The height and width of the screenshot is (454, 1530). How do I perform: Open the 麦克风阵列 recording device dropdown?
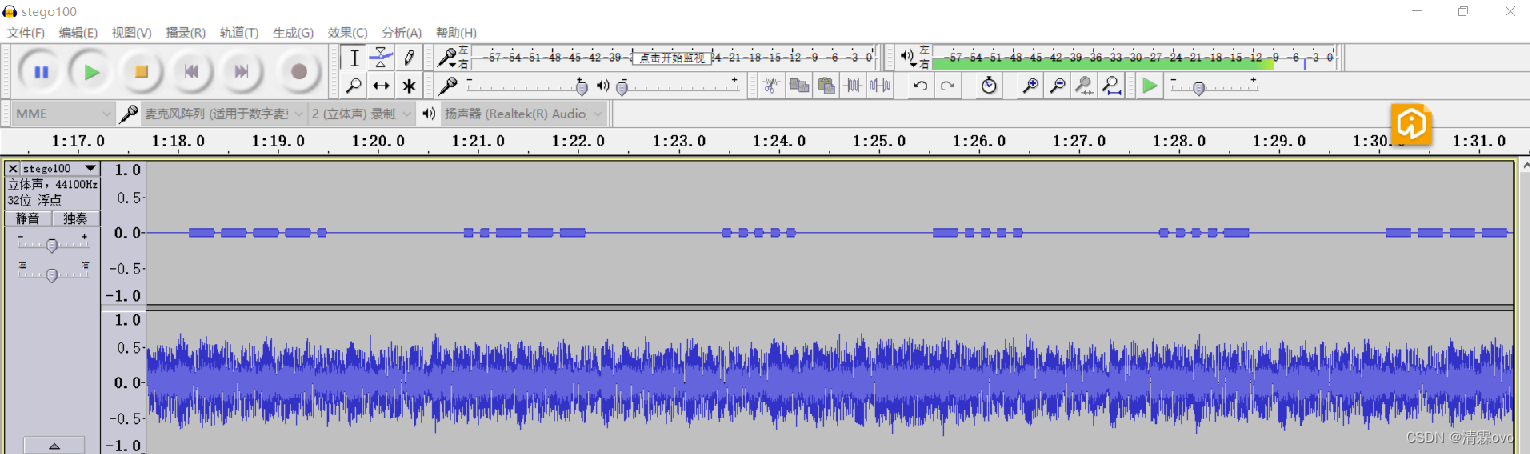222,114
